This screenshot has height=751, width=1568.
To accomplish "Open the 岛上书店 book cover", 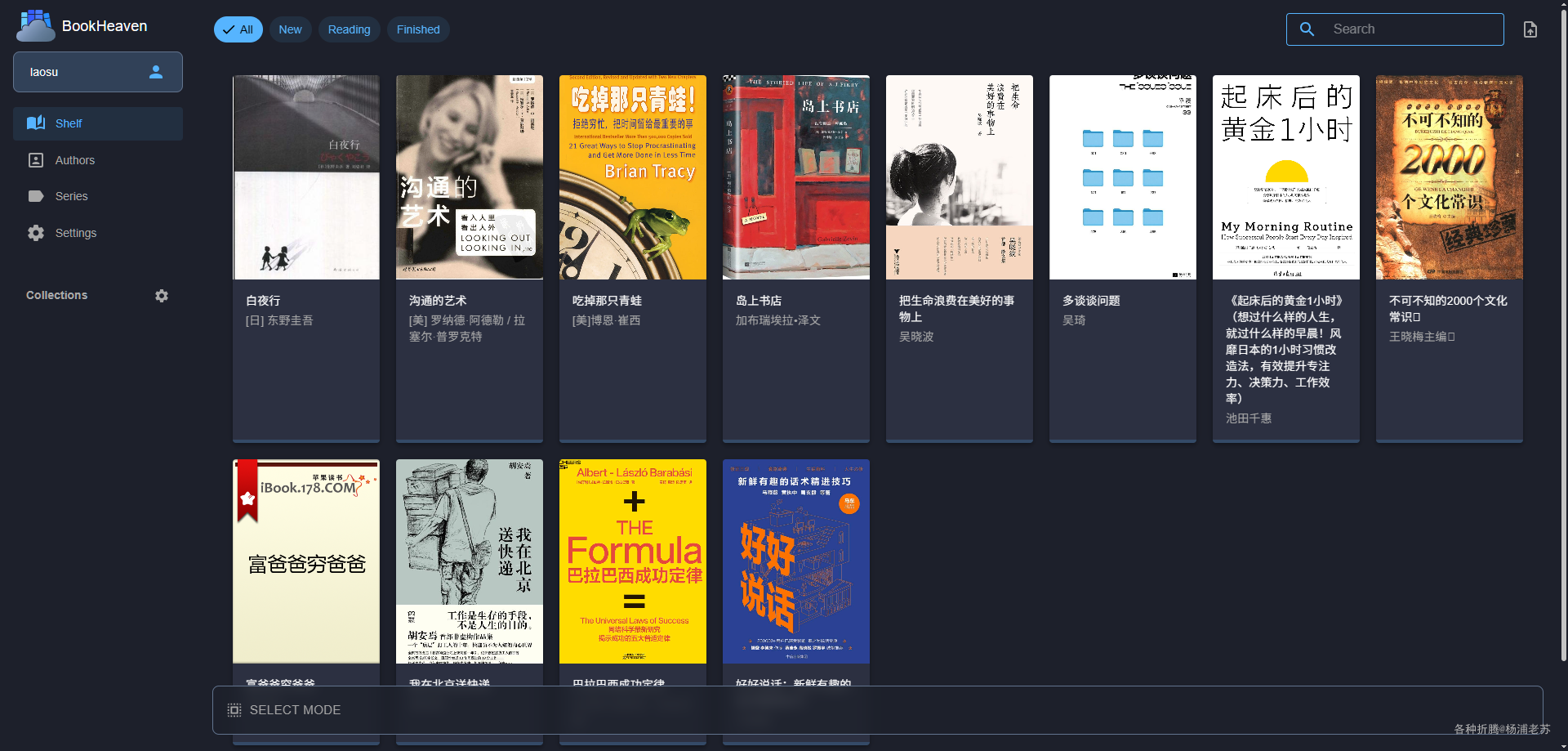I will point(796,177).
